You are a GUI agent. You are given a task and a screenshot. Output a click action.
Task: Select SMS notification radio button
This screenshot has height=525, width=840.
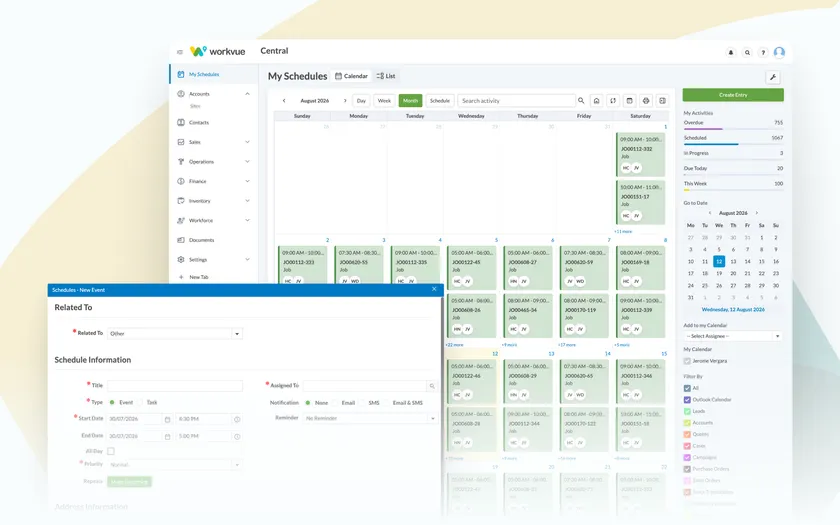[x=362, y=403]
